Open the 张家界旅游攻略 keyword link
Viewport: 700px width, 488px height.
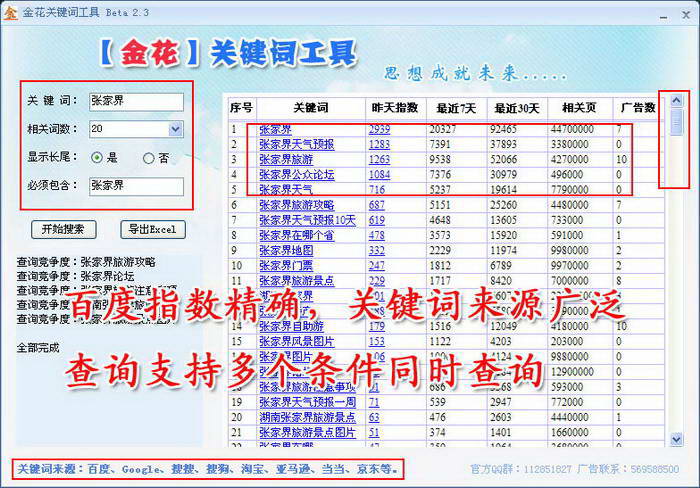(x=296, y=205)
